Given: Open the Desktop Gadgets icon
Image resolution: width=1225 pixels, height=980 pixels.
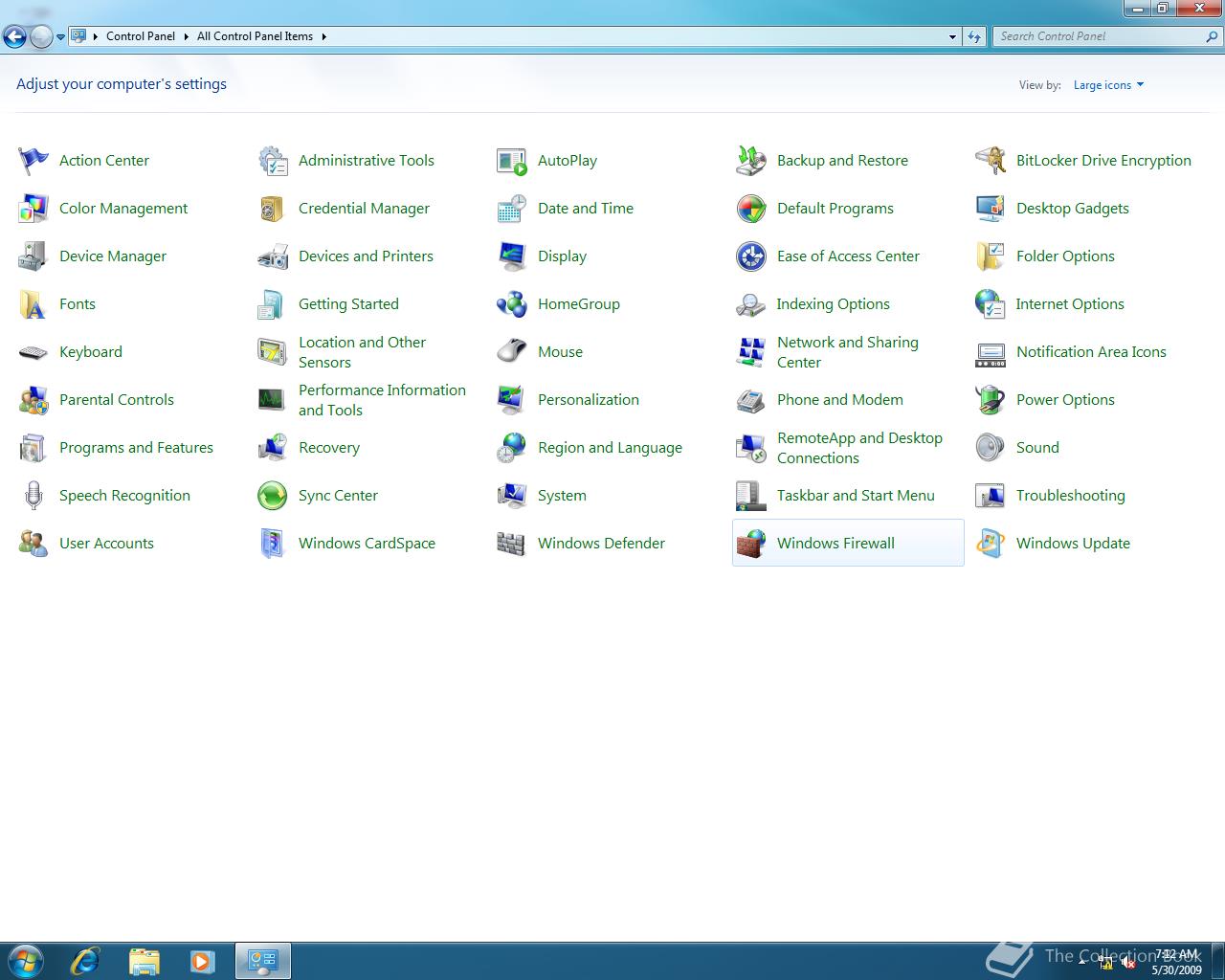Looking at the screenshot, I should (x=991, y=209).
